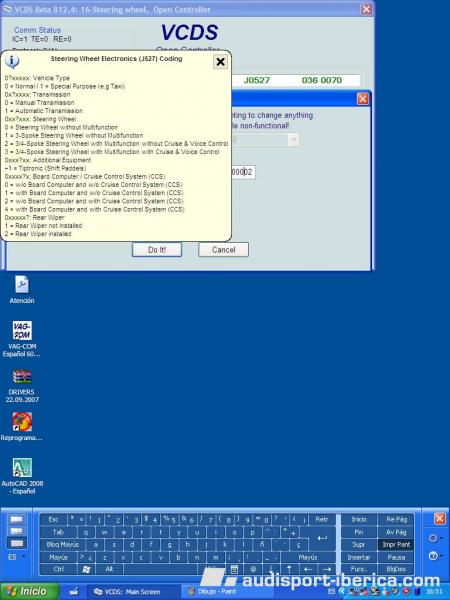Open the on-screen keyboard help question icon
The image size is (450, 600).
point(433,556)
